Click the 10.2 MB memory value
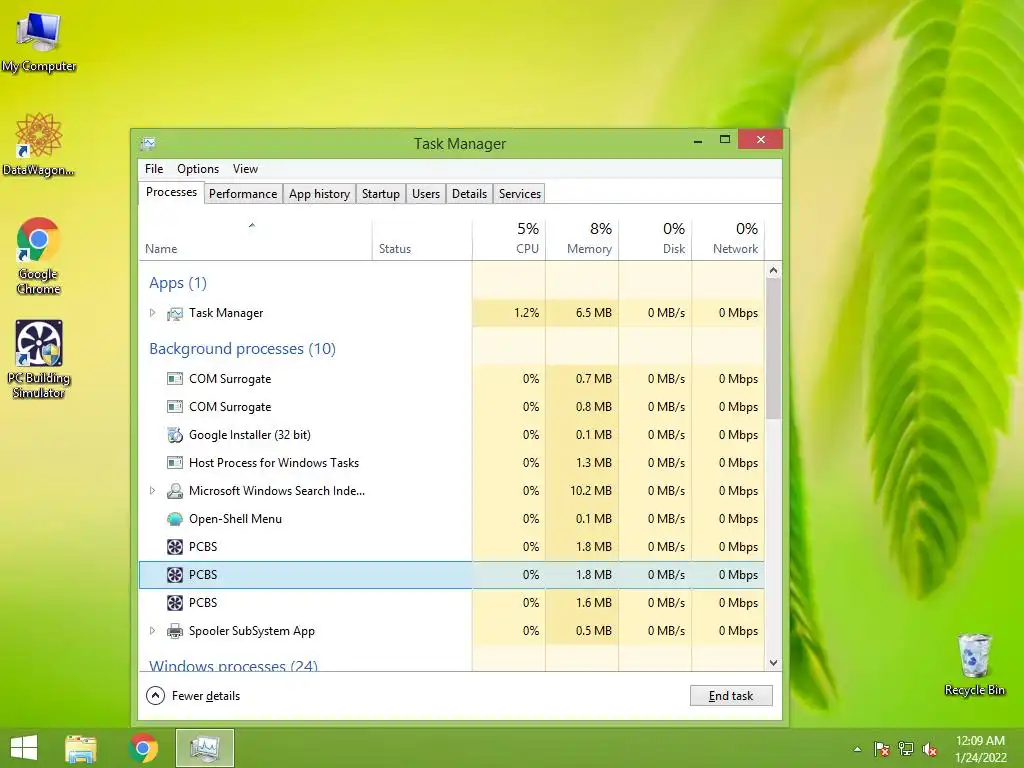The width and height of the screenshot is (1024, 768). point(590,490)
